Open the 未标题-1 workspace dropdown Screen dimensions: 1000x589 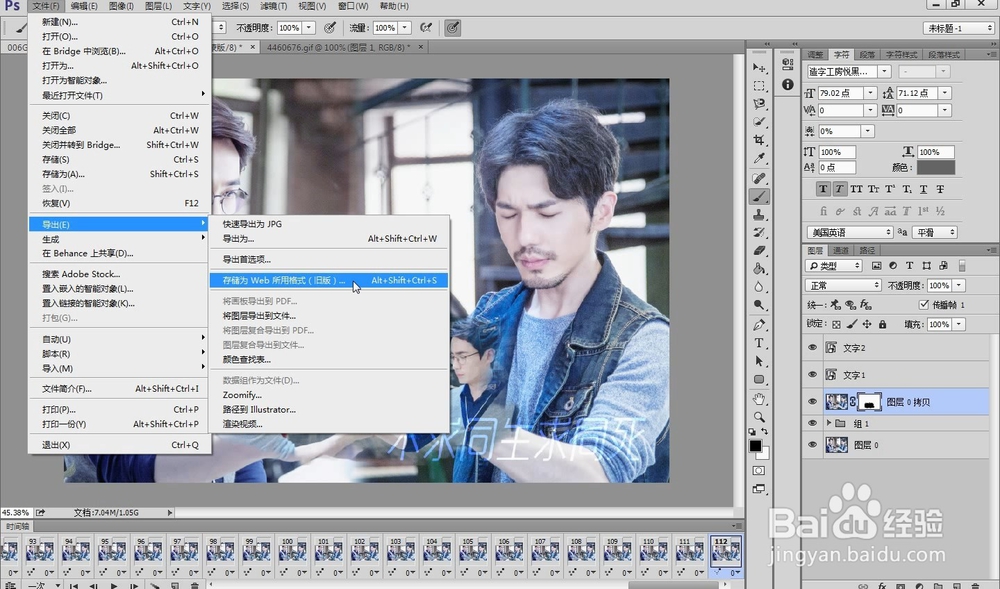click(x=959, y=28)
